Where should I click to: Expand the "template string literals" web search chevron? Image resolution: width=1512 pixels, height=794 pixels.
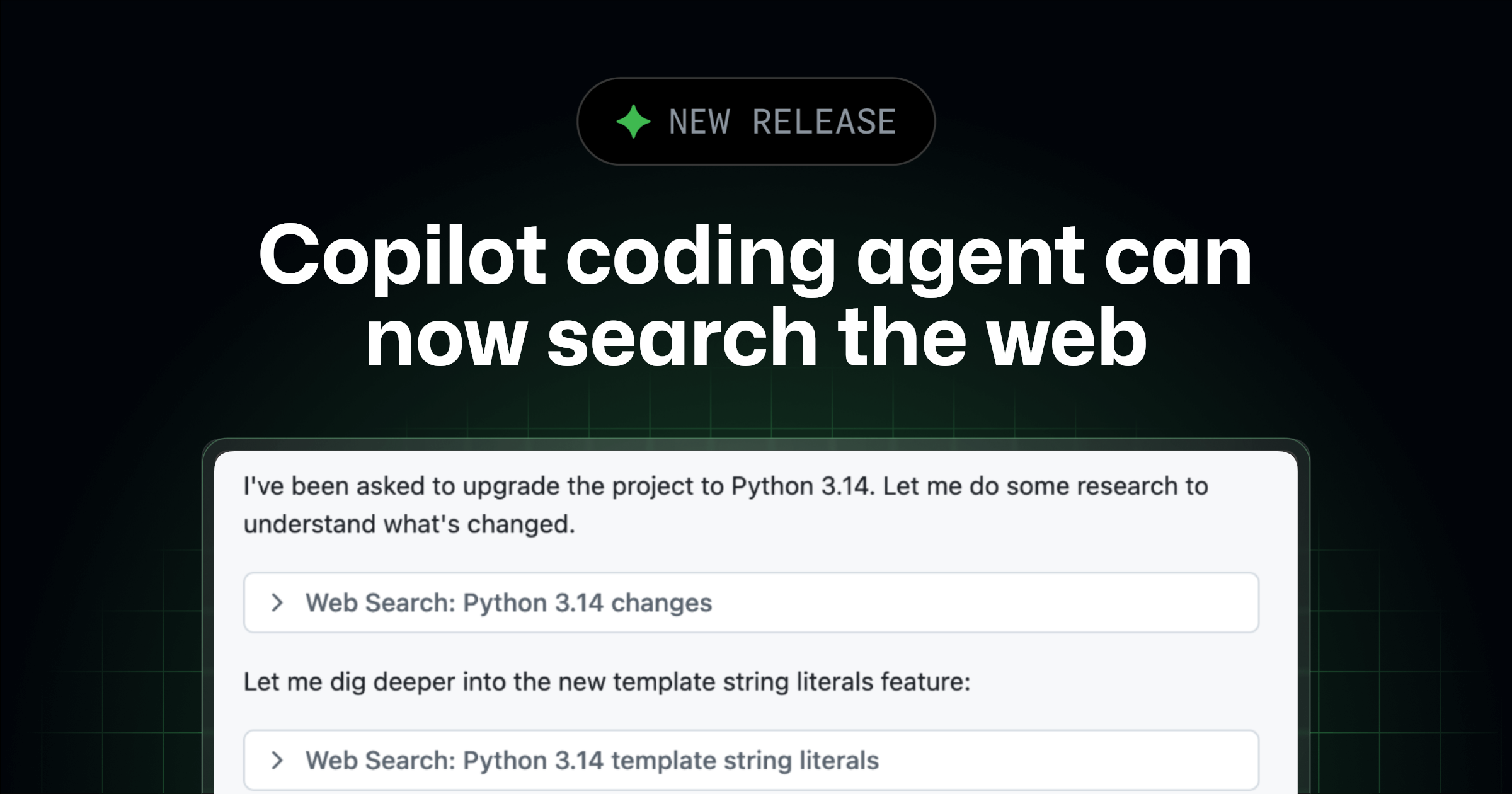point(277,760)
